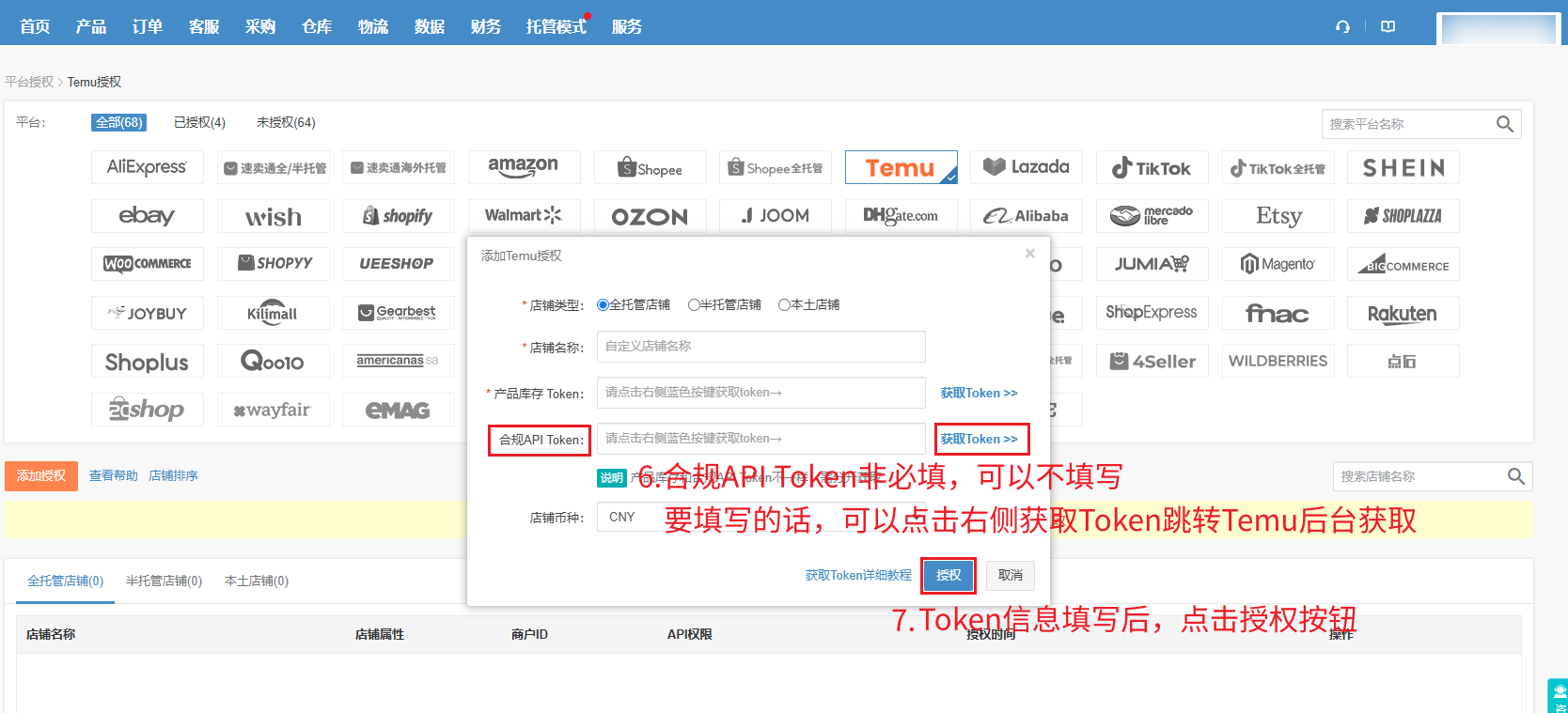Go to 平台授权 in the breadcrumb
Image resolution: width=1568 pixels, height=713 pixels.
pyautogui.click(x=29, y=82)
